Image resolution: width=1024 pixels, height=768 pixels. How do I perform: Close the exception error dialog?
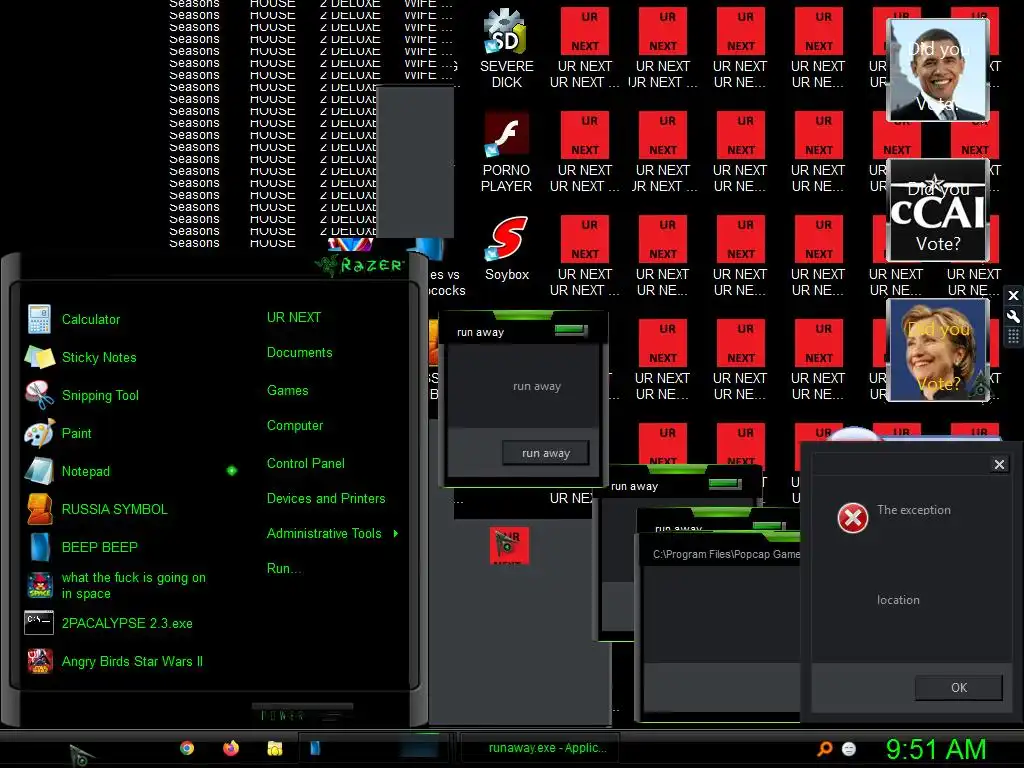point(999,464)
